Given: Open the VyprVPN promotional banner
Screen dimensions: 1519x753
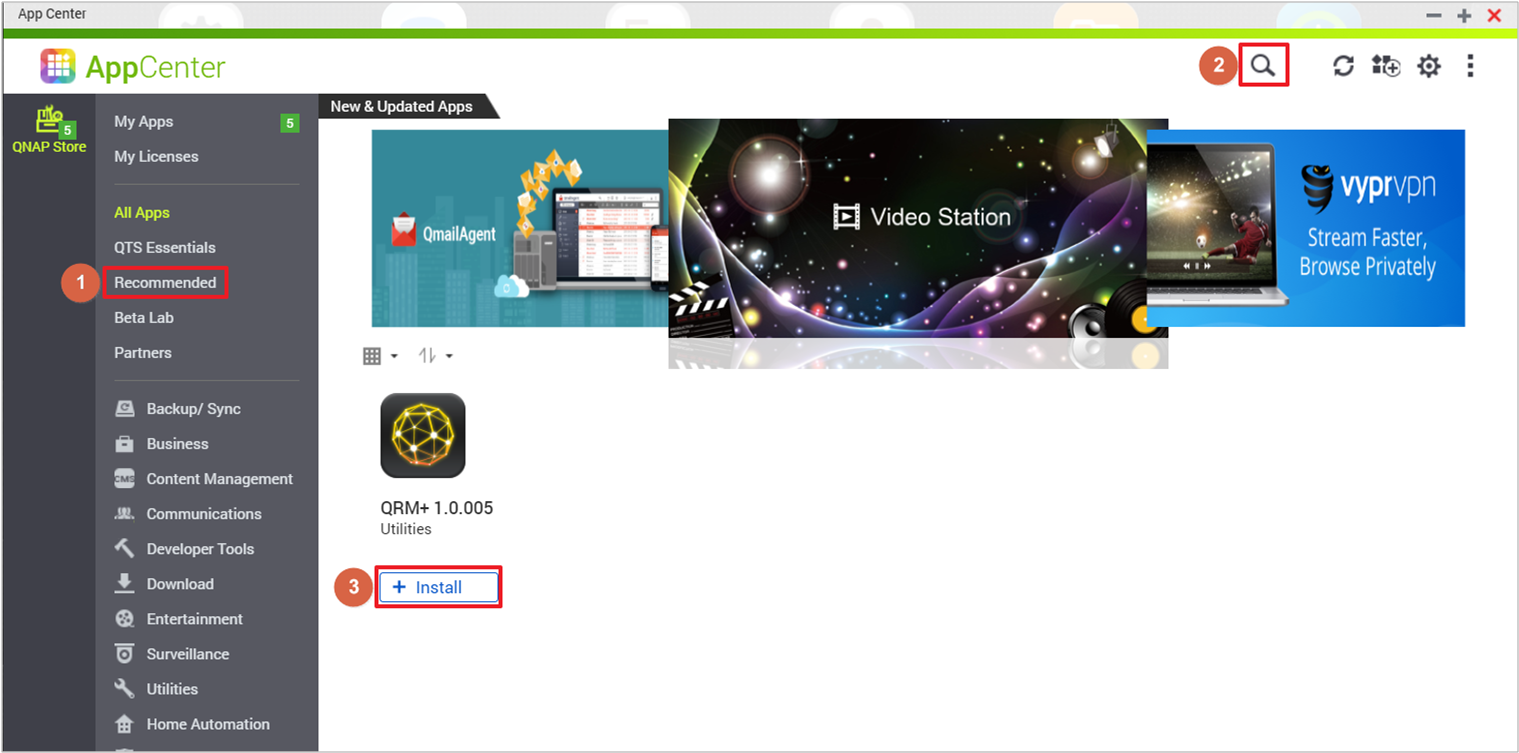Looking at the screenshot, I should [x=1305, y=228].
